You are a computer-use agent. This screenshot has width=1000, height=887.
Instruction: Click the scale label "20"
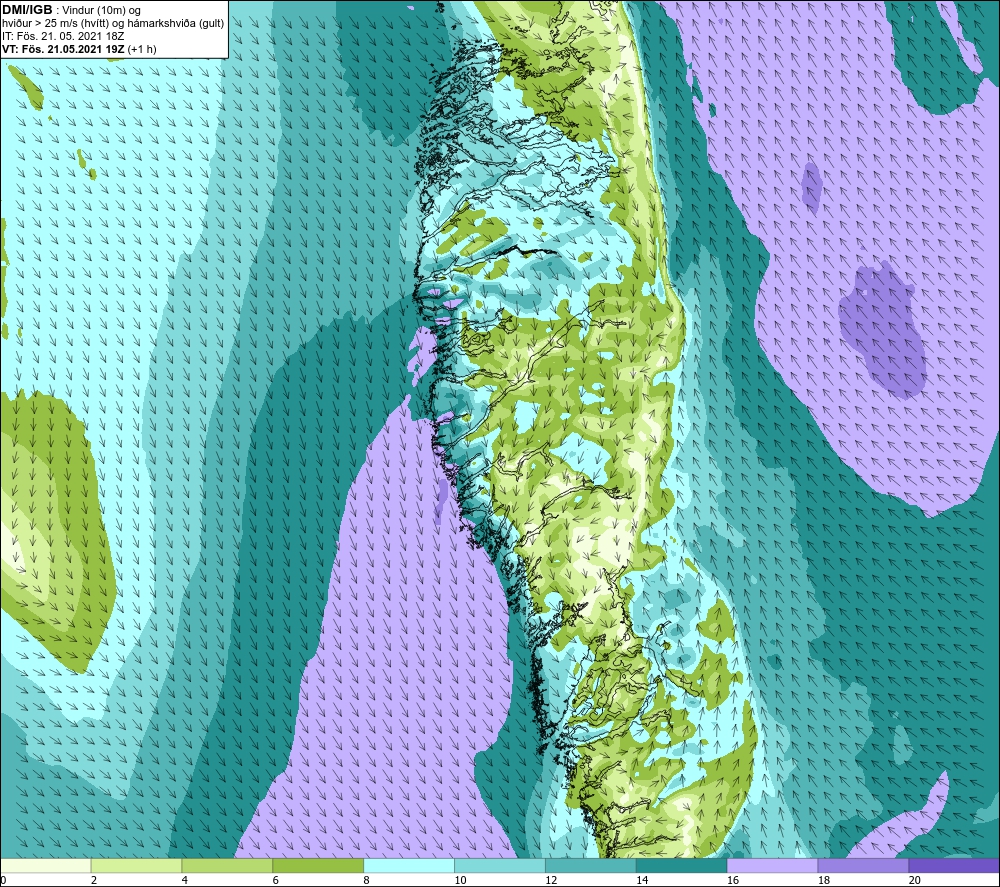pos(915,880)
